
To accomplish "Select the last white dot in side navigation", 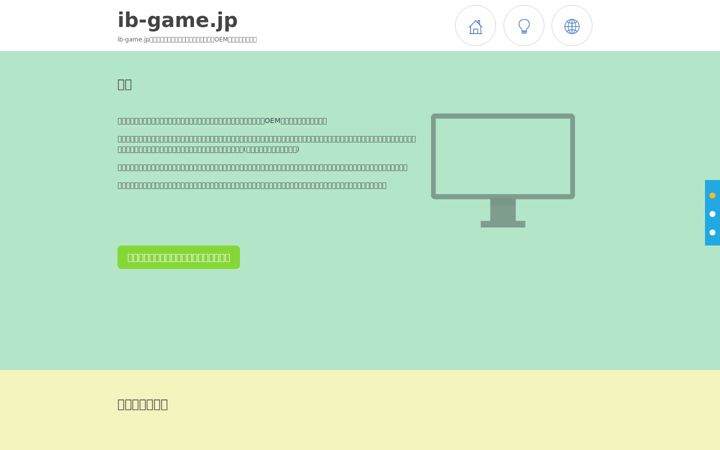I will pos(712,232).
